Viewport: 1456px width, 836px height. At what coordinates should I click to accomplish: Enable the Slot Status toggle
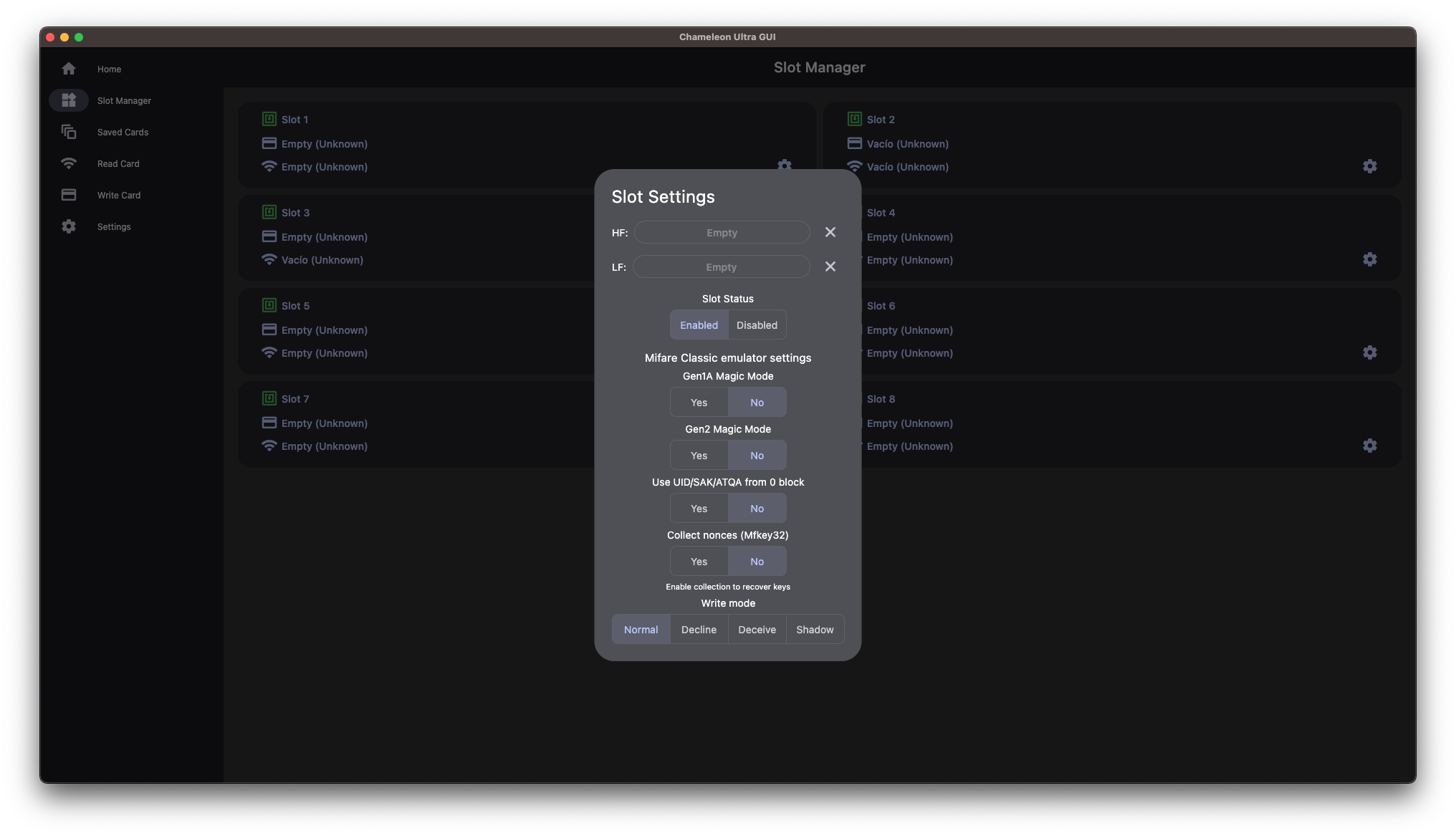tap(699, 324)
